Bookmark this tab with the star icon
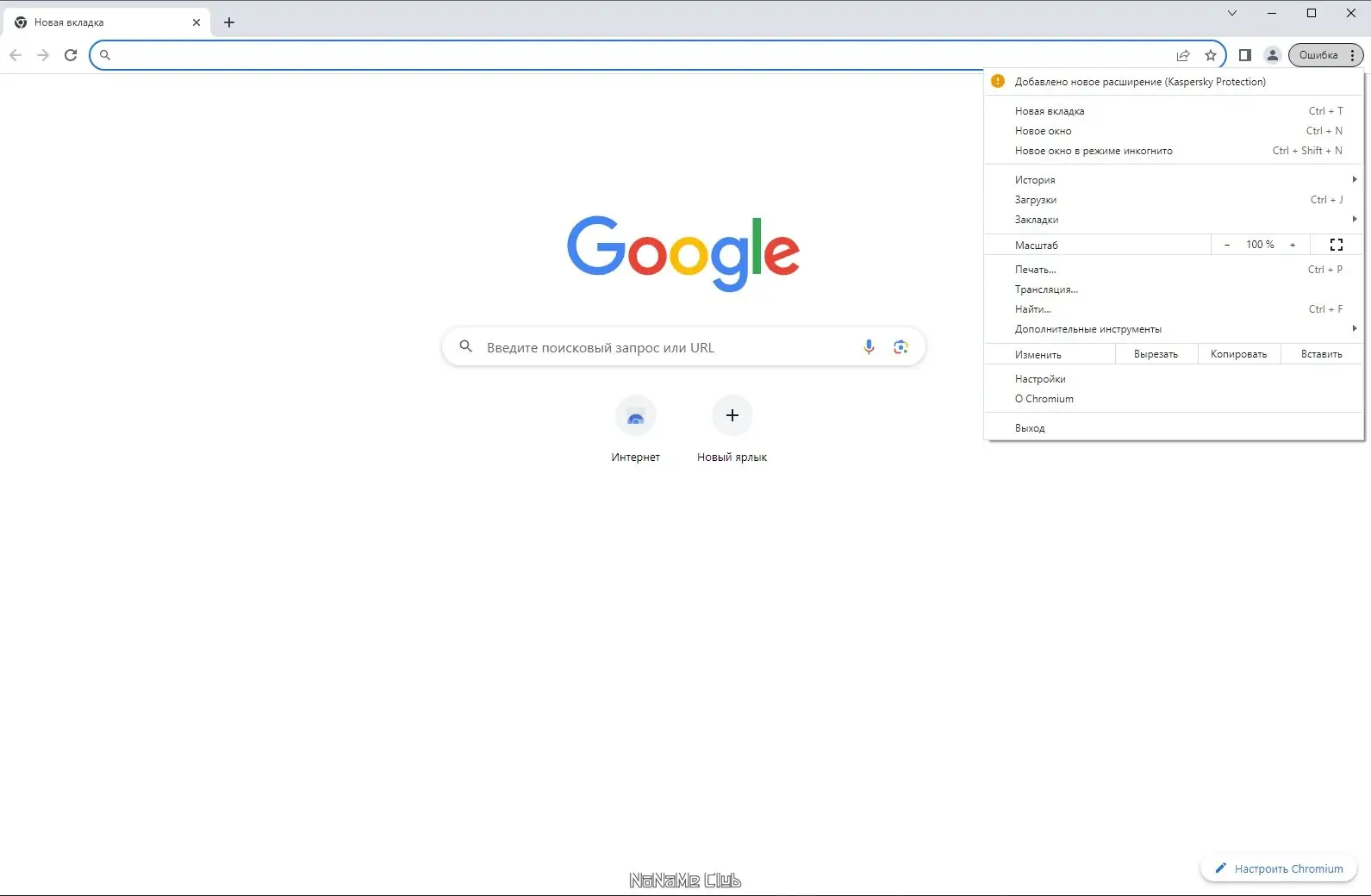This screenshot has width=1371, height=896. click(1211, 55)
